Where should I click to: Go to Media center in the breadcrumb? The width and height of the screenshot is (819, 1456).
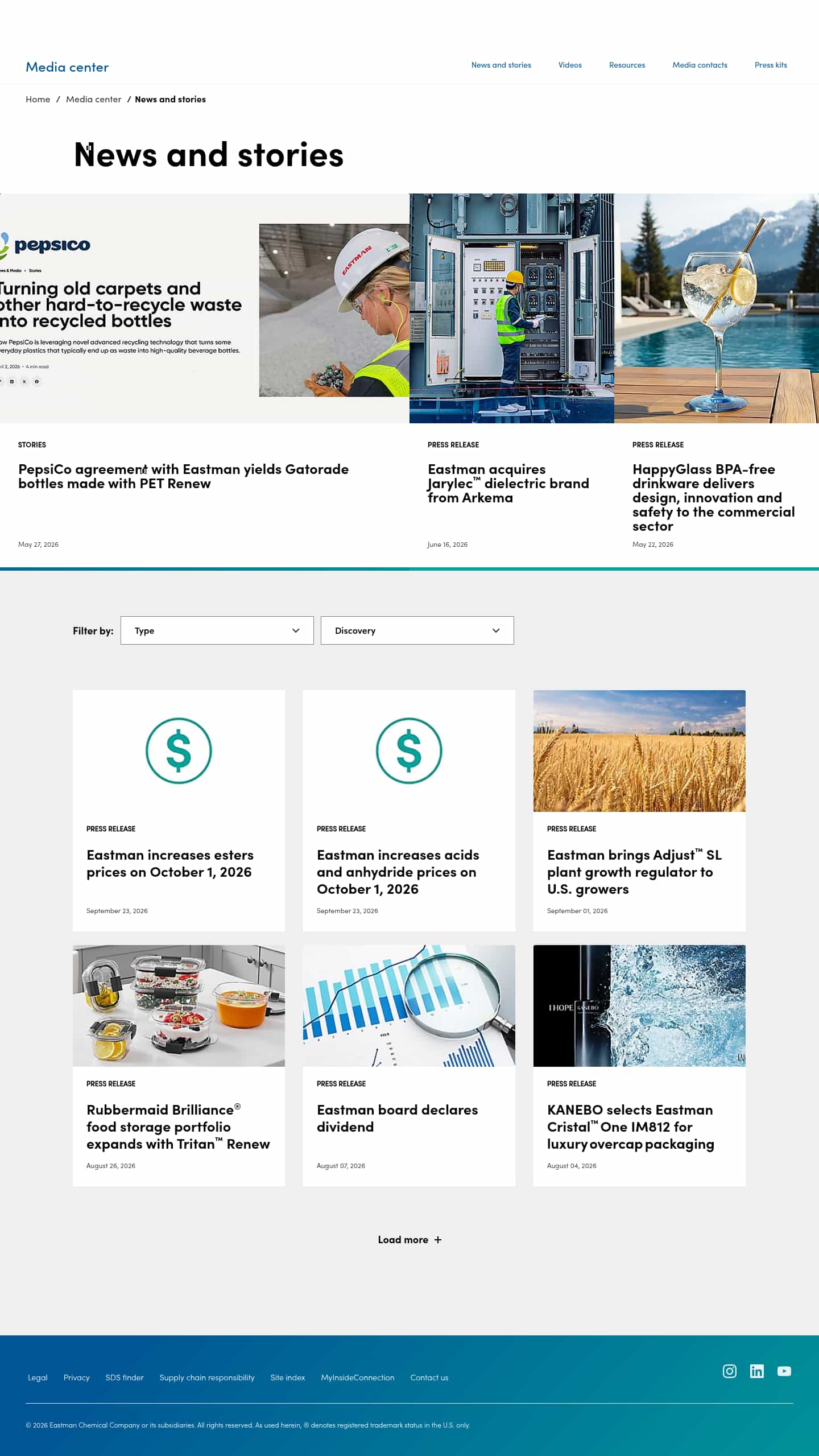[93, 99]
